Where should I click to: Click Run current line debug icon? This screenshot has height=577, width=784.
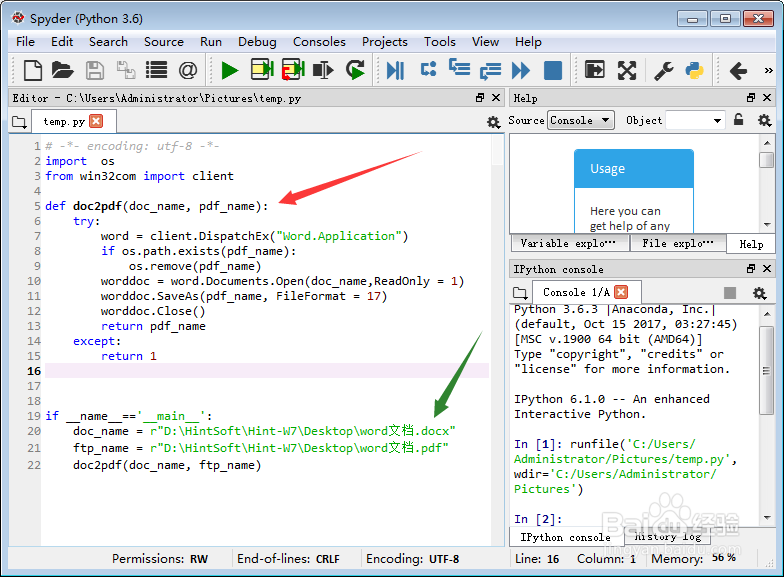tap(428, 69)
